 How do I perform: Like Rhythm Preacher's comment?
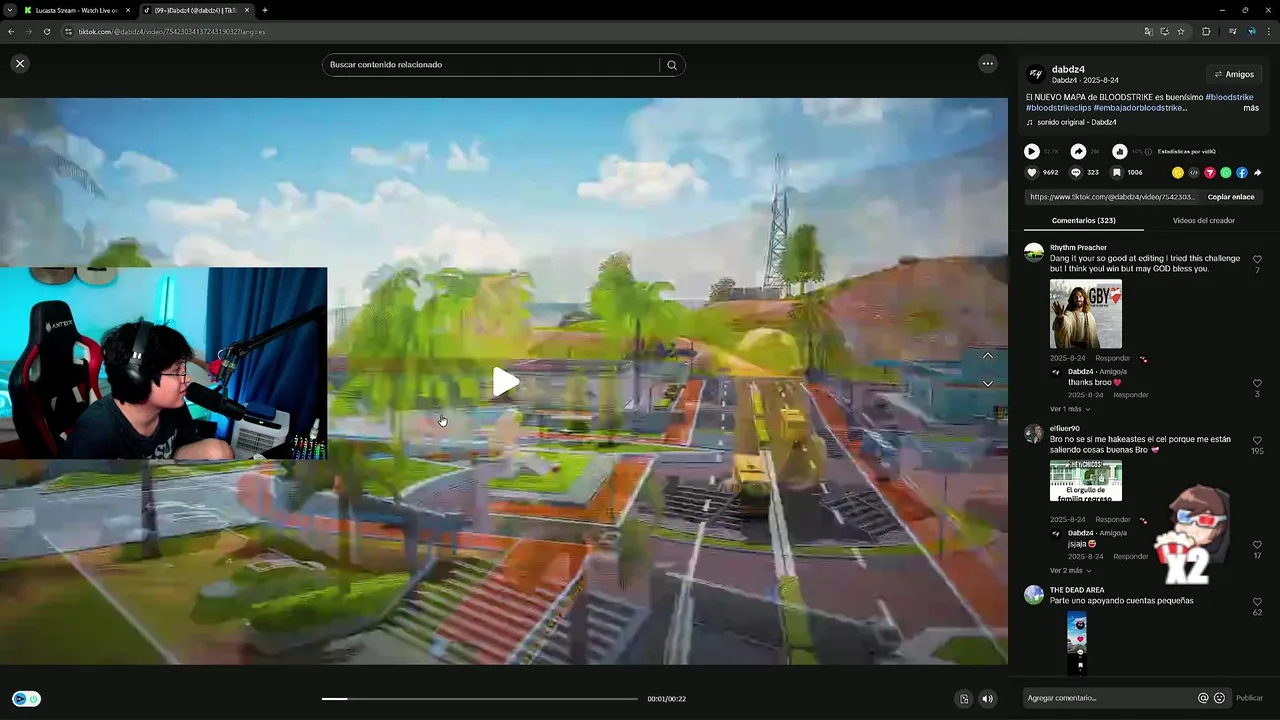(x=1257, y=260)
